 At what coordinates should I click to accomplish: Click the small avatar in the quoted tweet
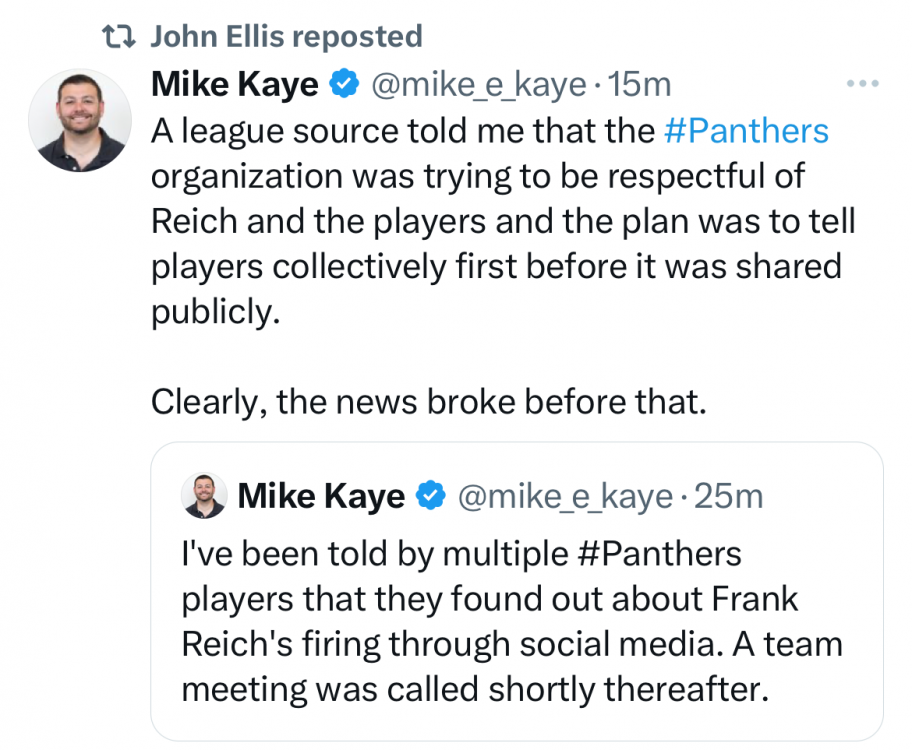point(204,496)
